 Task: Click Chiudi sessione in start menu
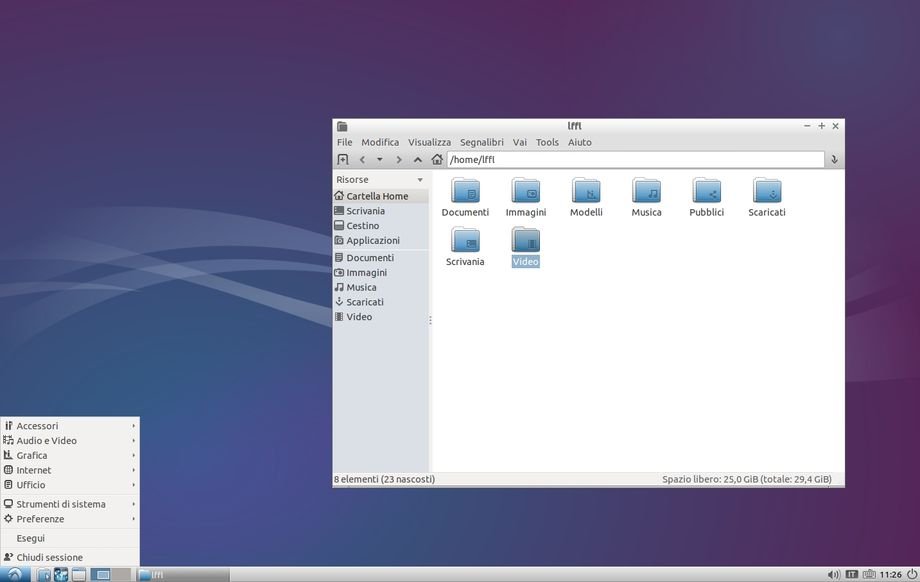[x=49, y=557]
